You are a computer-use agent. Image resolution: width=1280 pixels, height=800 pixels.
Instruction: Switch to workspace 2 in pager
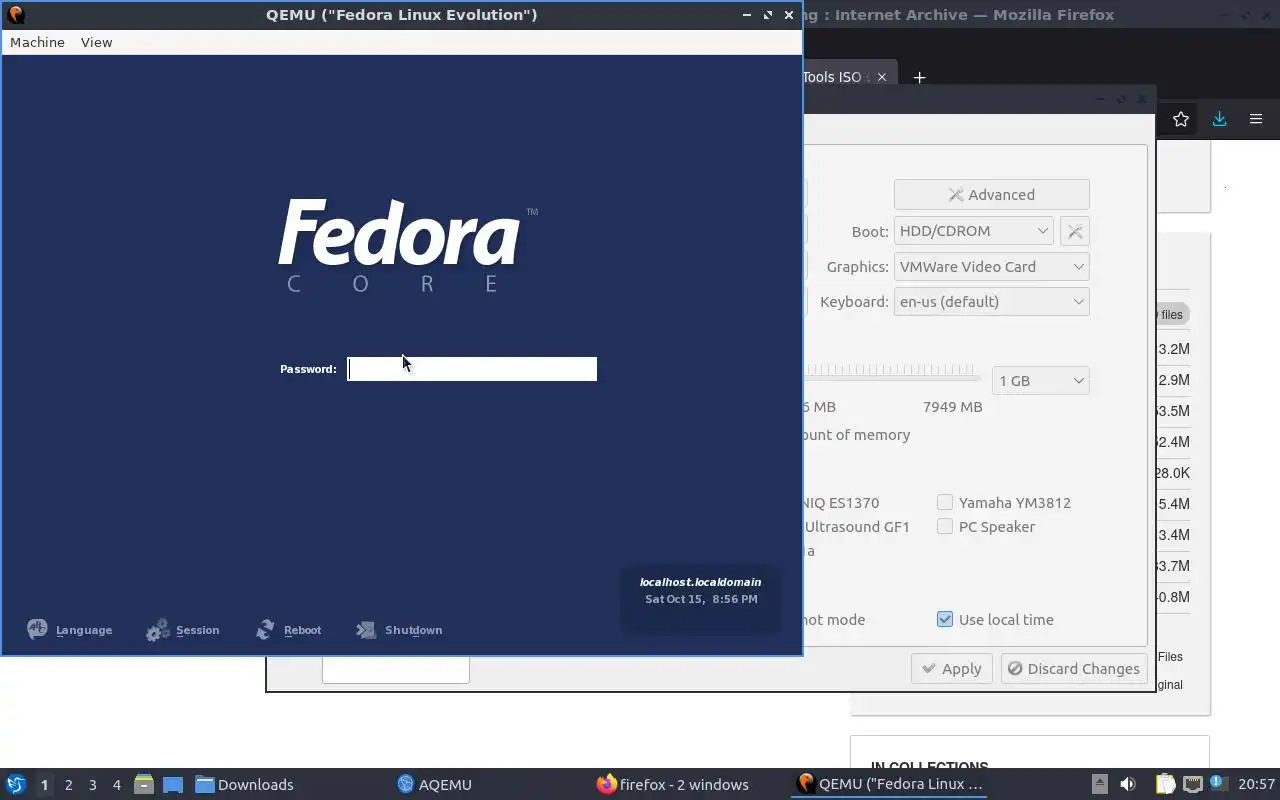pyautogui.click(x=68, y=785)
